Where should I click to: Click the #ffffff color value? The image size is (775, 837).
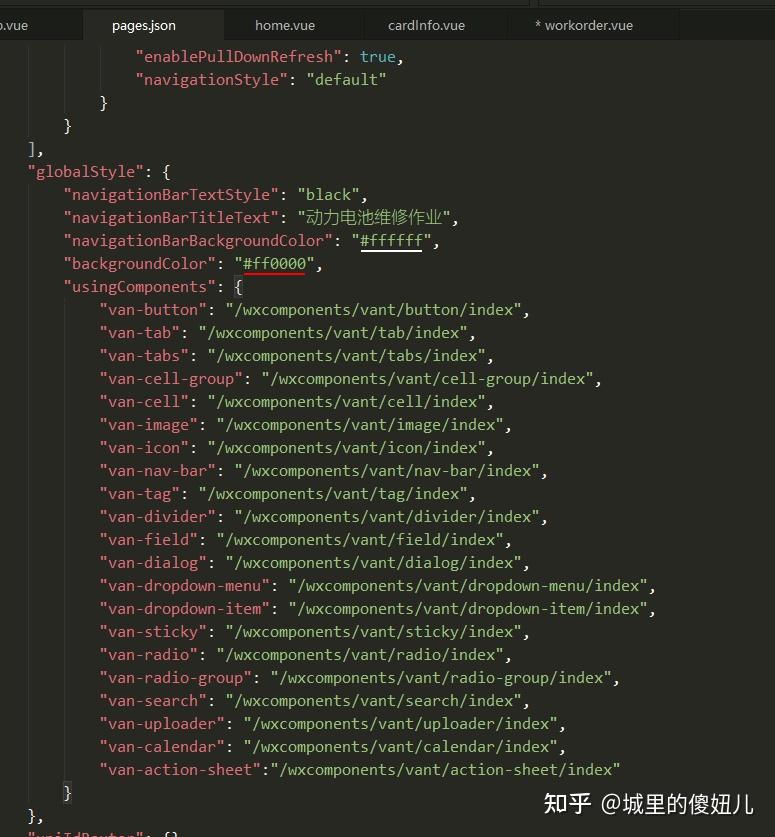[391, 241]
